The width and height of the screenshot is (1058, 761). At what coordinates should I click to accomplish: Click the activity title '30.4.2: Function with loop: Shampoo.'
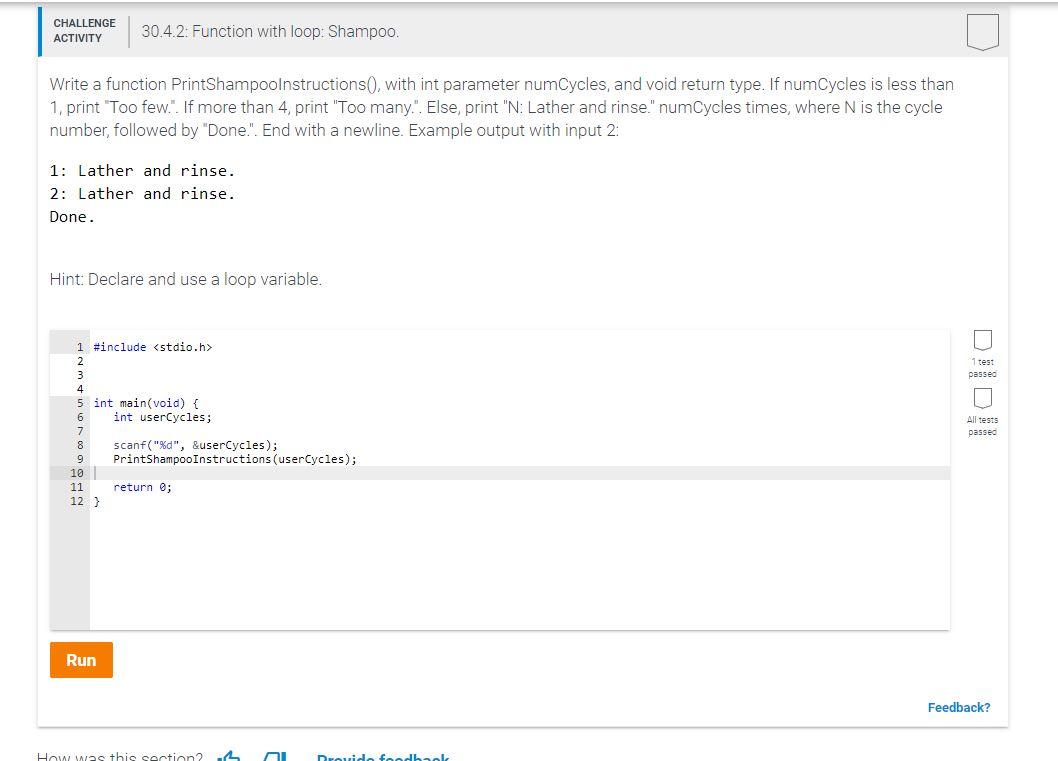point(269,31)
